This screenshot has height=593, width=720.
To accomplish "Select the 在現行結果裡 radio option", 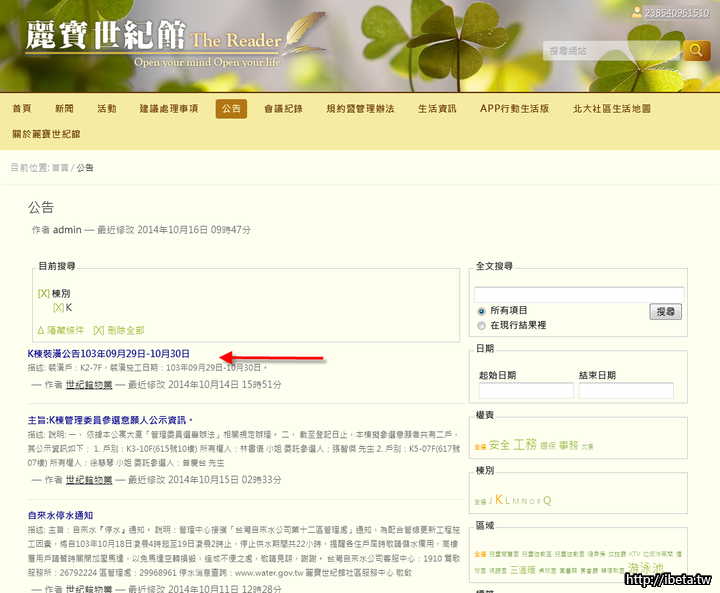I will (482, 325).
